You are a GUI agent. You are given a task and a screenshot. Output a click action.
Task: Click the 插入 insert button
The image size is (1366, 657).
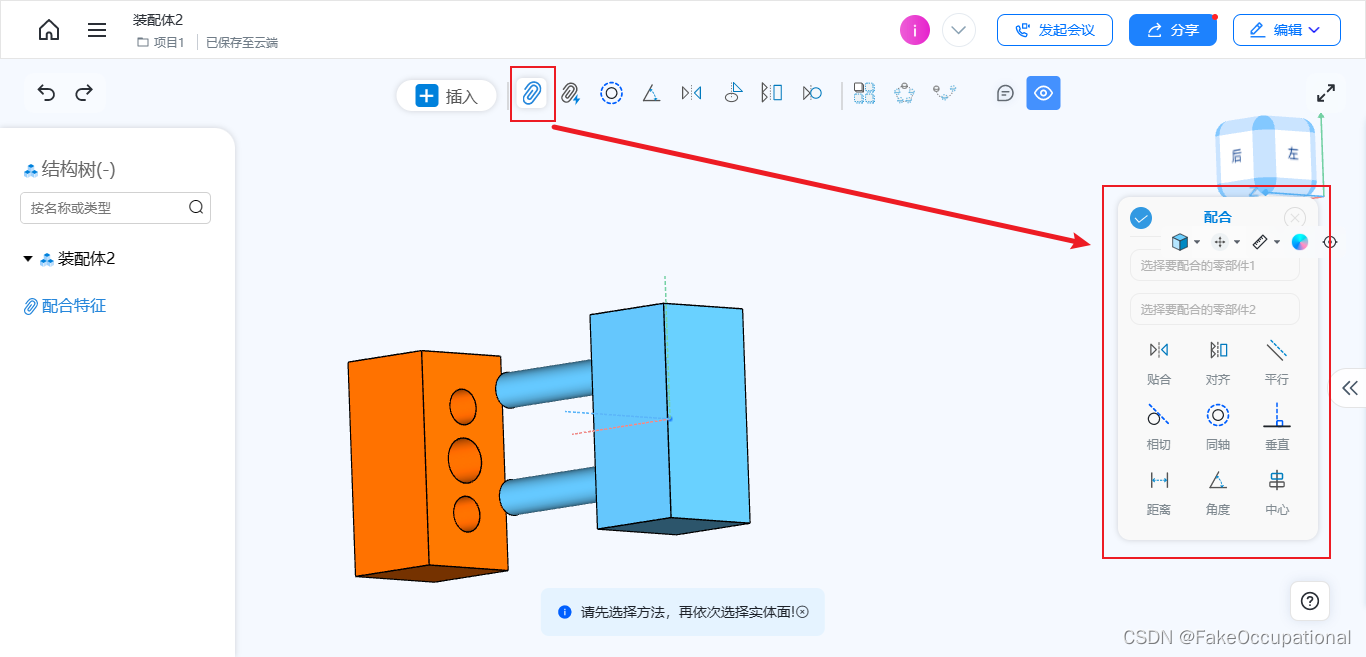pos(446,96)
